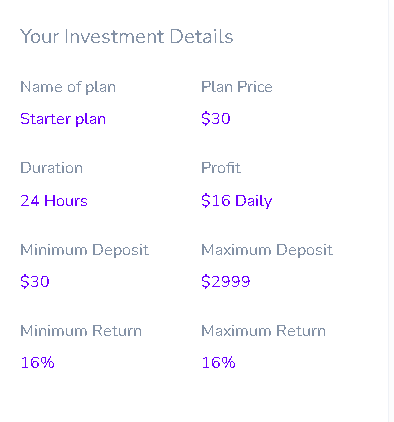
Task: Select the Minimum Deposit label
Action: 84,250
